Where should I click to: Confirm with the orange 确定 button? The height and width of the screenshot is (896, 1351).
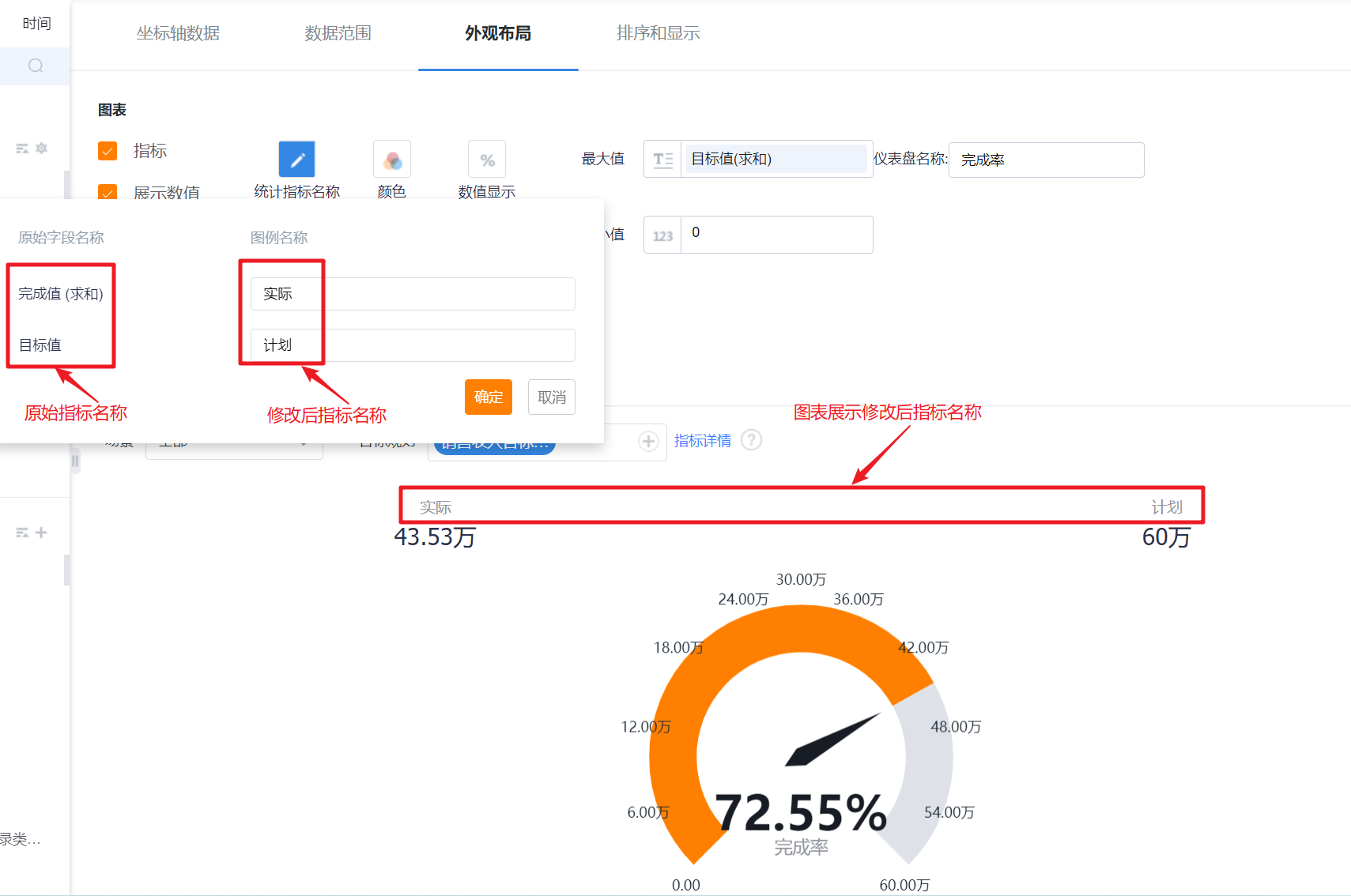pos(489,397)
